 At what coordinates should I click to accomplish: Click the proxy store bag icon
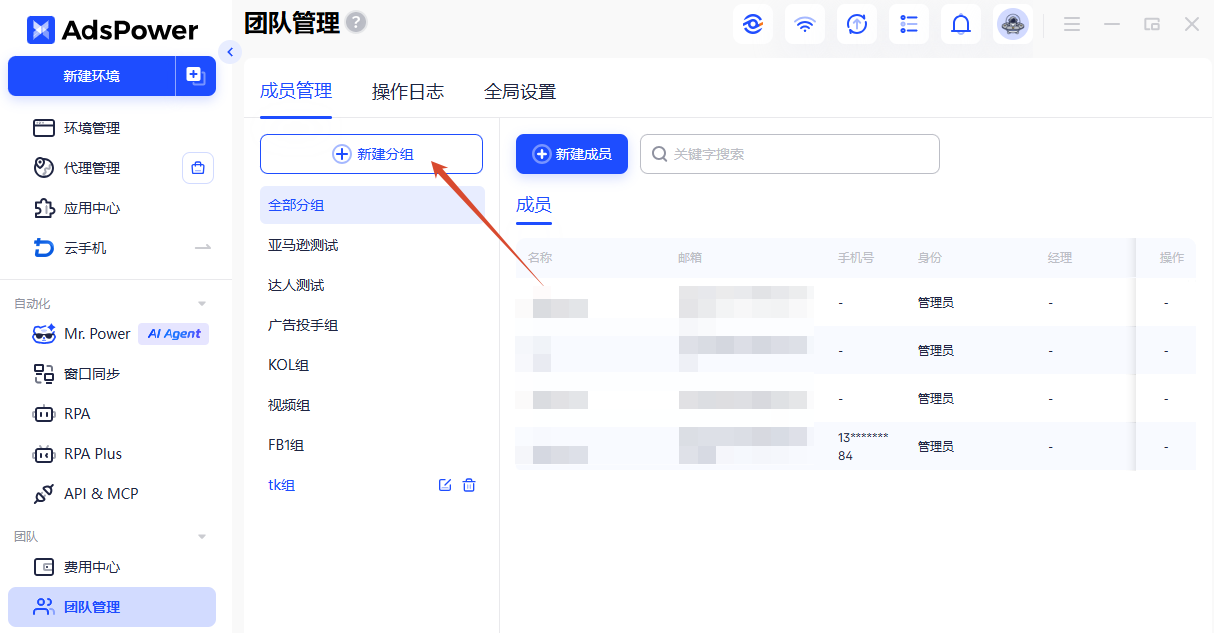pyautogui.click(x=198, y=168)
